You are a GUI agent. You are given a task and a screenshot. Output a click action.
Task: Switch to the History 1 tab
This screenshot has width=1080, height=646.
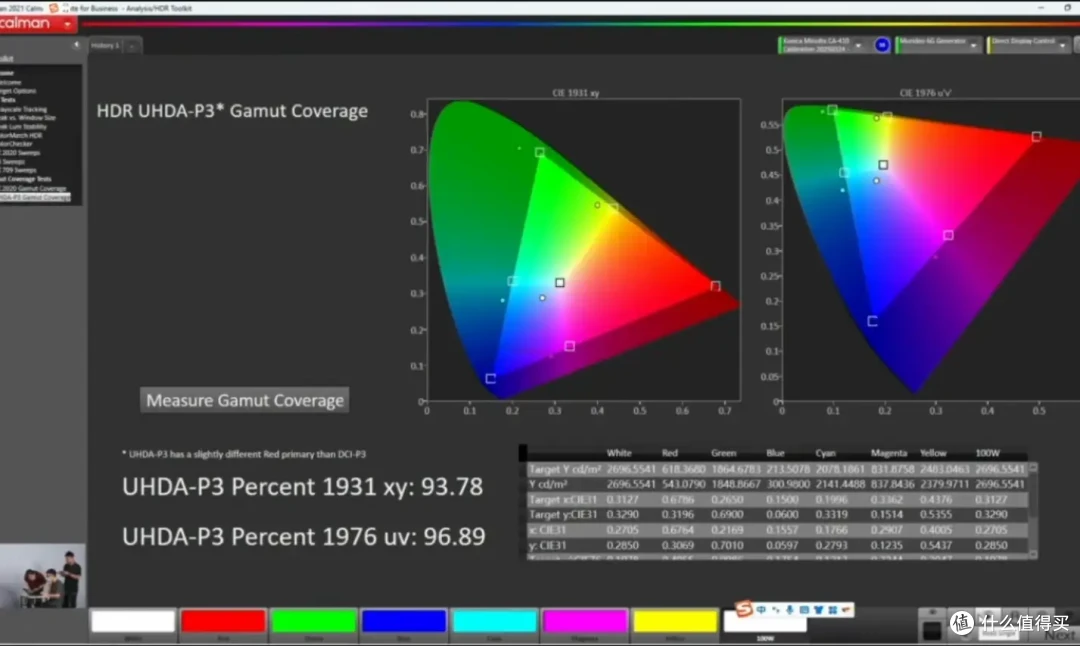[x=105, y=45]
